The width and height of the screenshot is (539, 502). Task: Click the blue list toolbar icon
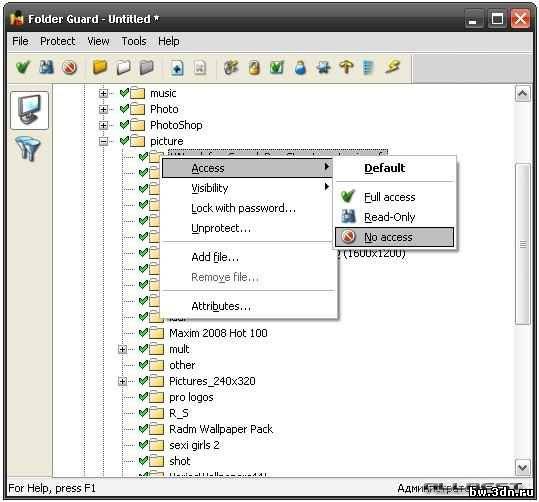tap(368, 67)
